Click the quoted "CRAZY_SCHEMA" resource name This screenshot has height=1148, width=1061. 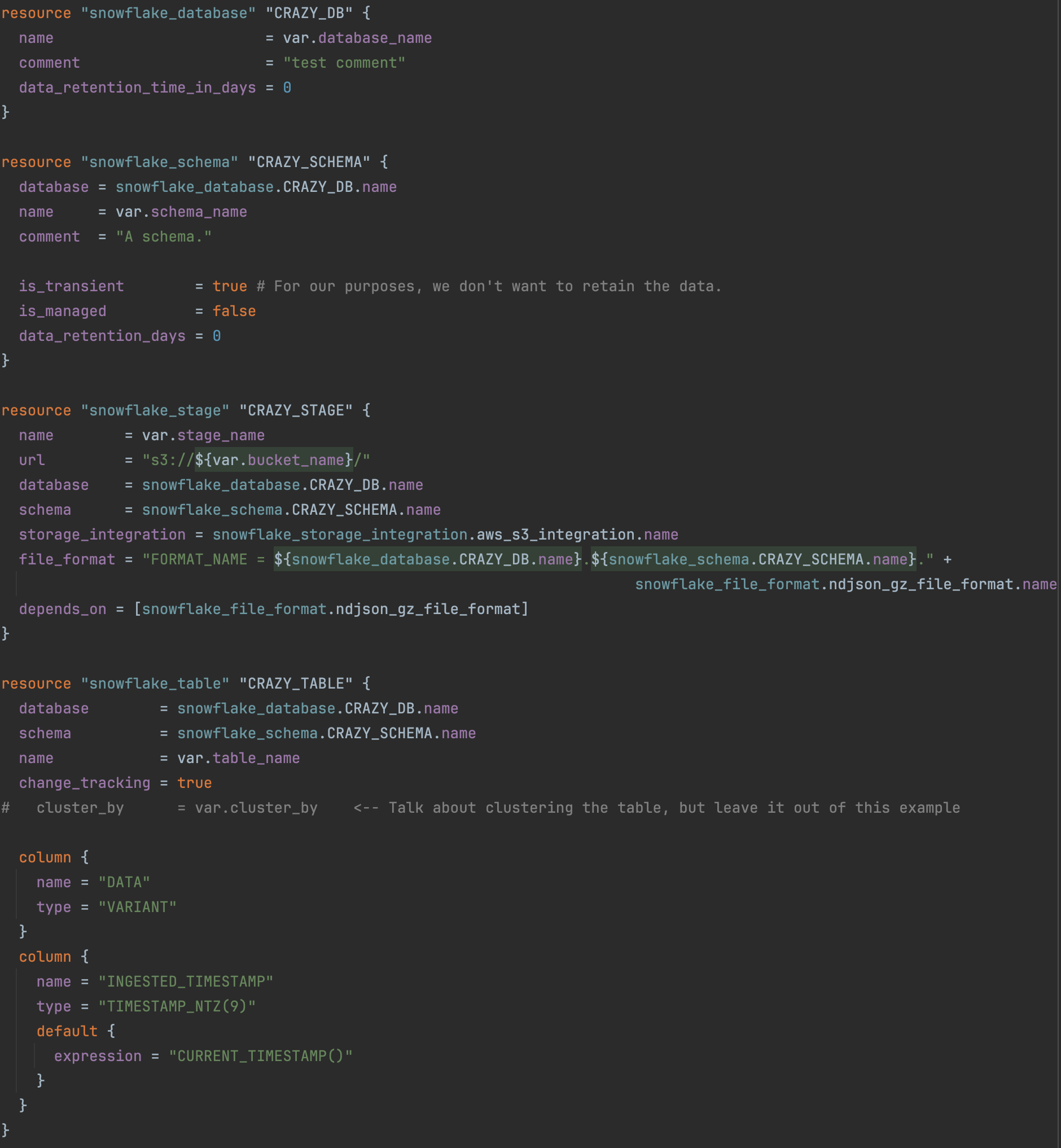point(309,162)
